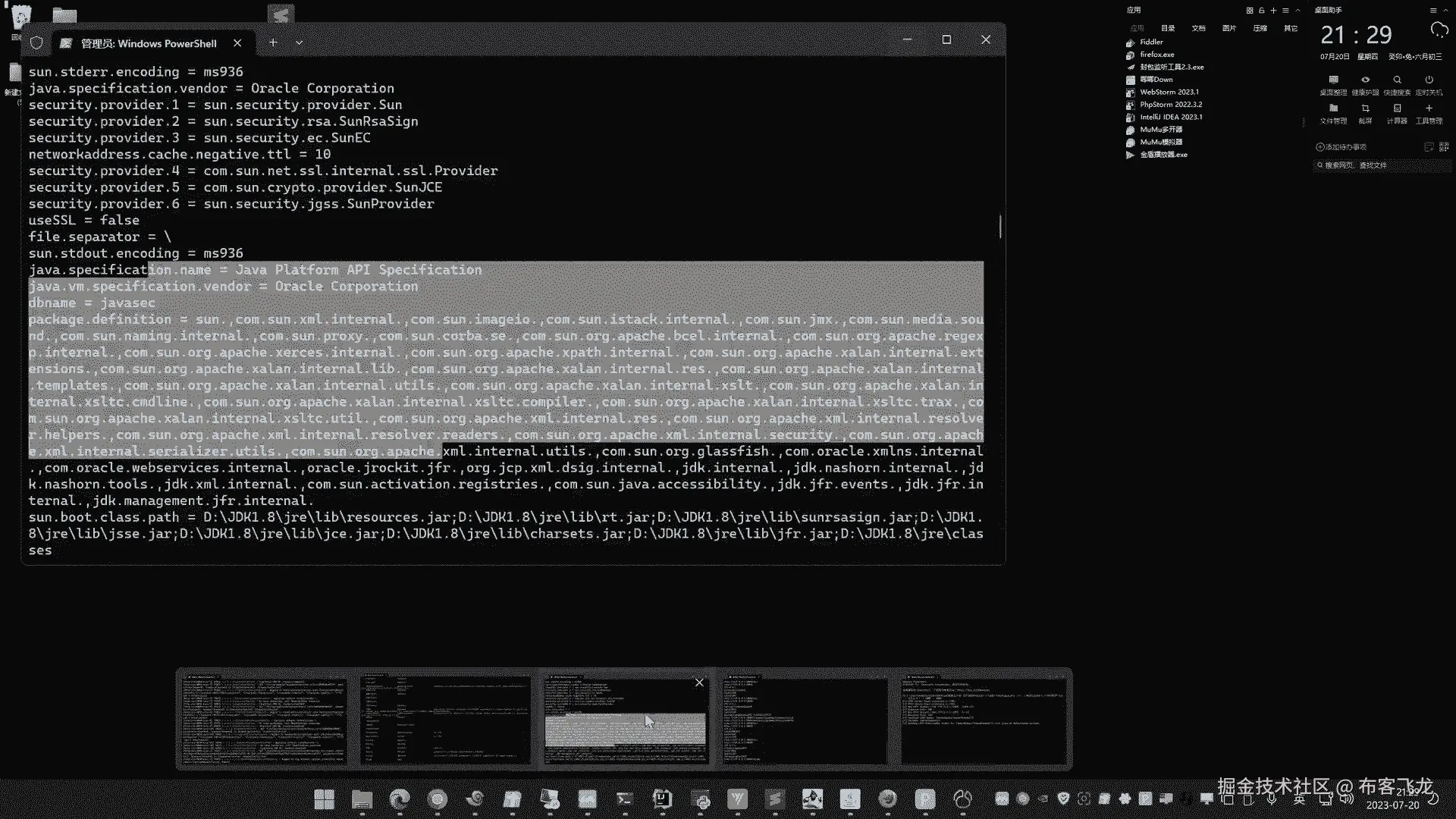This screenshot has width=1456, height=819.
Task: Launch Fiddler from the app list
Action: coord(1150,42)
